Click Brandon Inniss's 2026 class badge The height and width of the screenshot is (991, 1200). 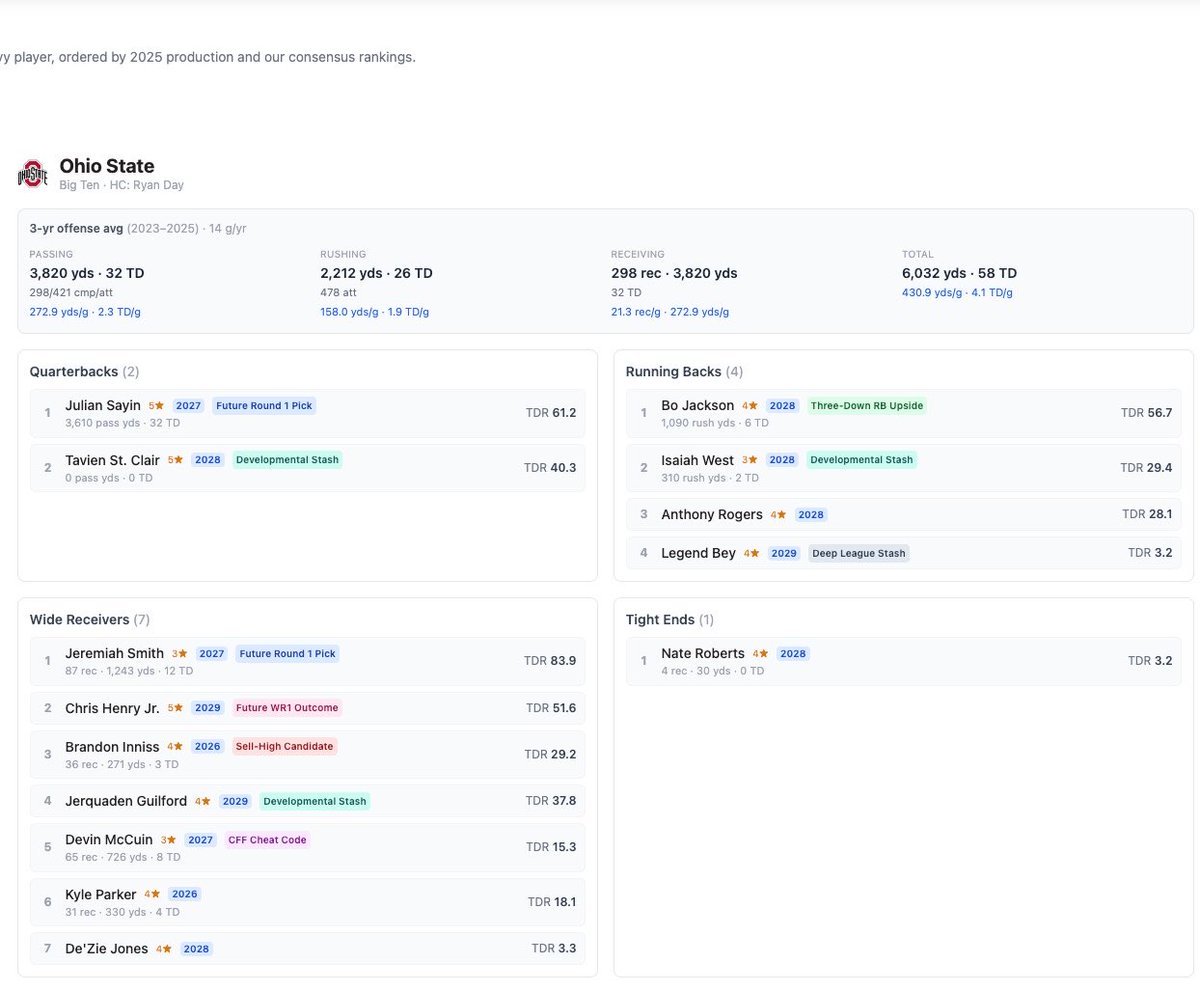click(208, 747)
